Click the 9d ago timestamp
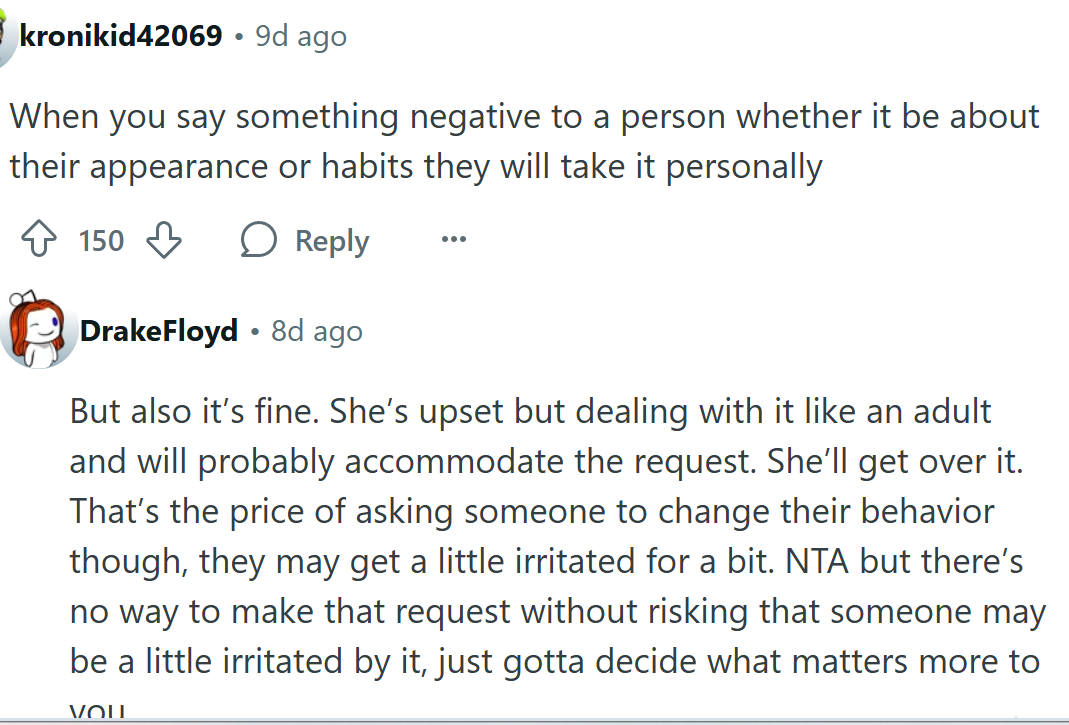 (x=300, y=35)
